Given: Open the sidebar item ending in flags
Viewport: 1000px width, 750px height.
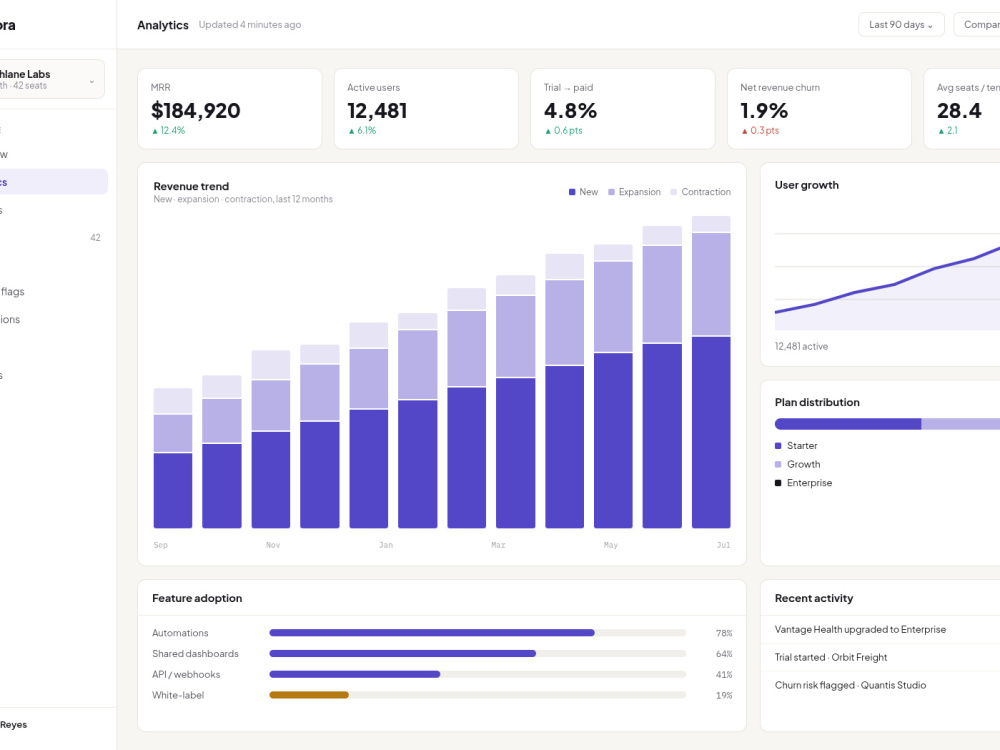Looking at the screenshot, I should point(52,291).
